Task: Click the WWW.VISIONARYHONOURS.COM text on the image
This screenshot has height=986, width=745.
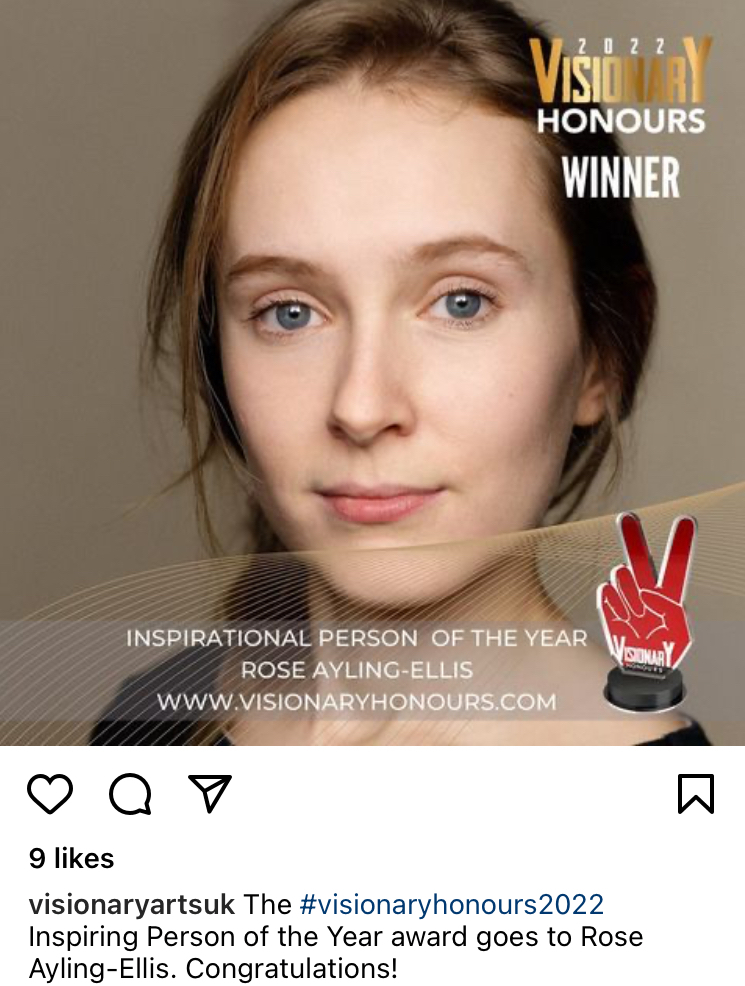Action: [x=356, y=702]
